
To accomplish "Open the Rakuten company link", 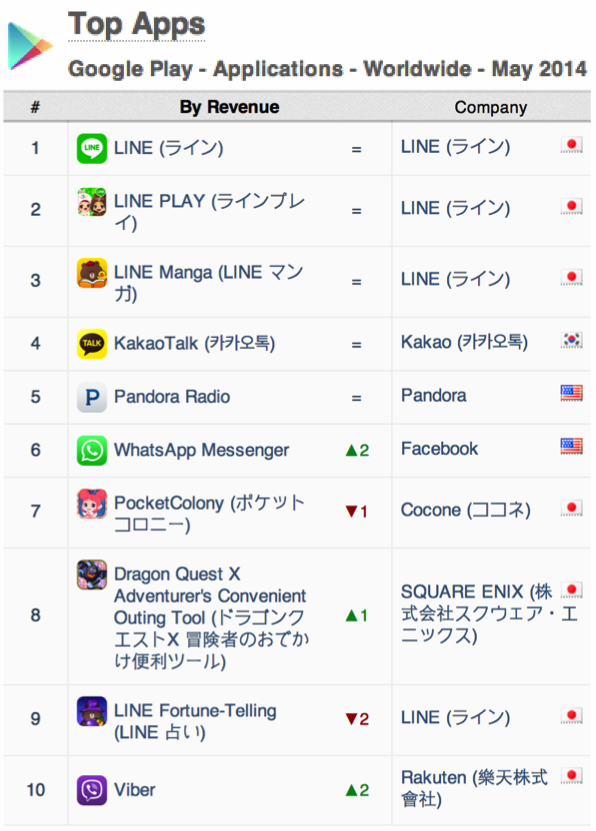I will [474, 788].
